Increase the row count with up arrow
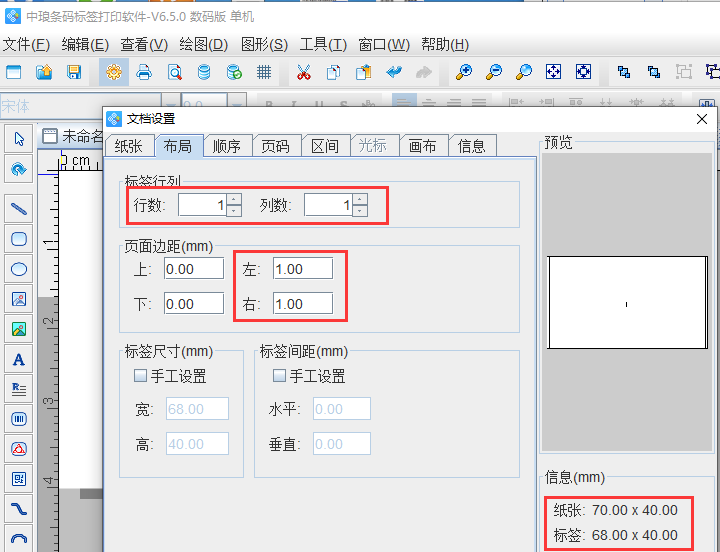 (x=234, y=199)
